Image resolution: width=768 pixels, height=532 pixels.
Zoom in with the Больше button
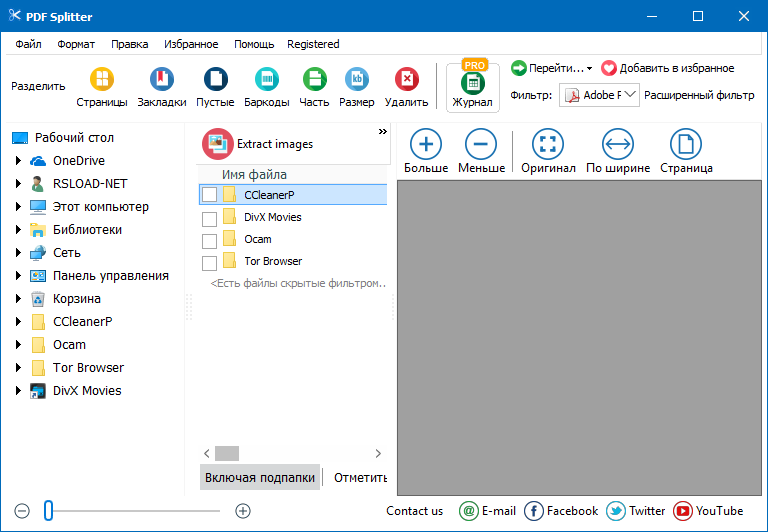[426, 145]
